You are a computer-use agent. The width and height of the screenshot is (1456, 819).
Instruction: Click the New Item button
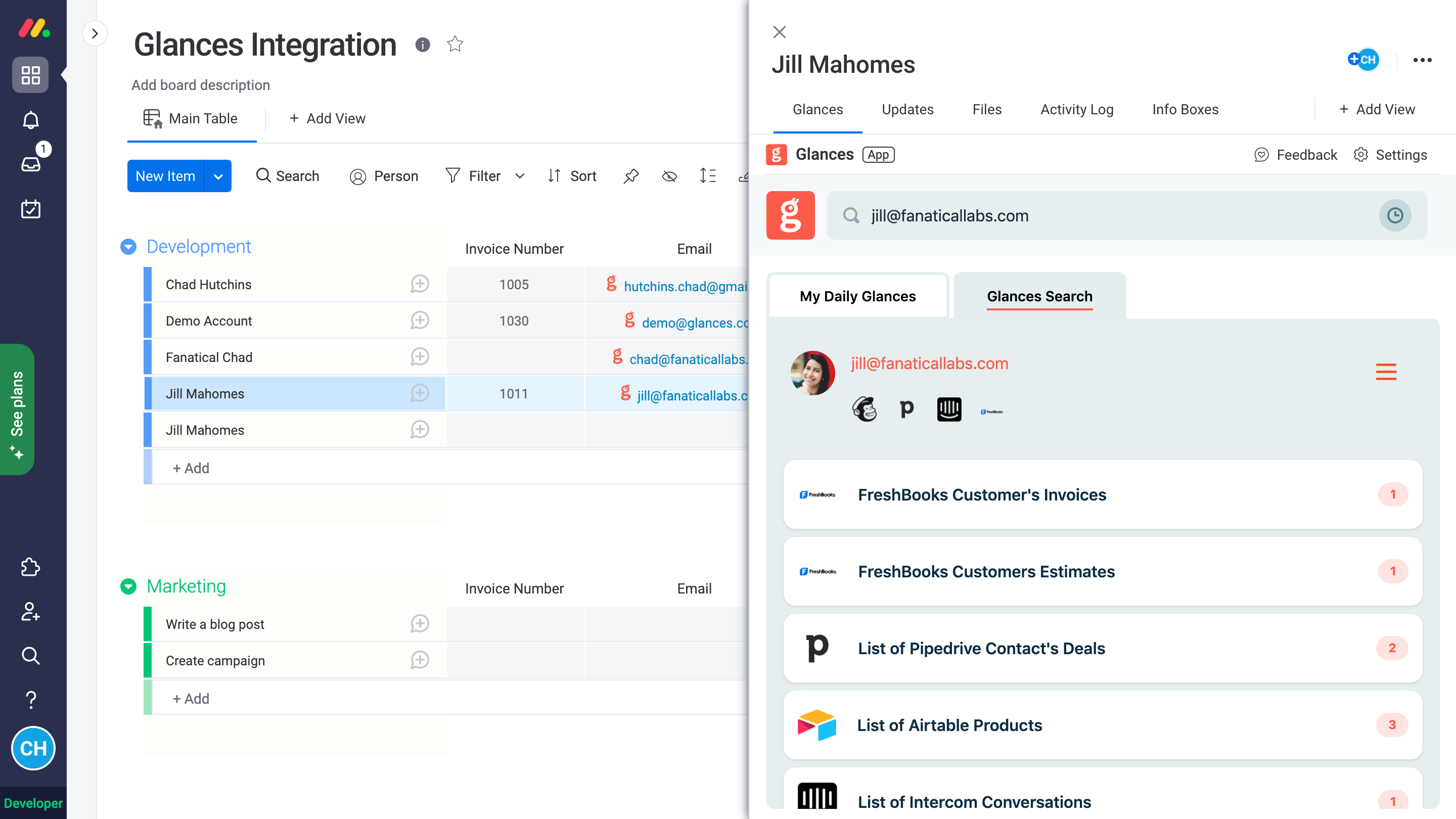165,176
